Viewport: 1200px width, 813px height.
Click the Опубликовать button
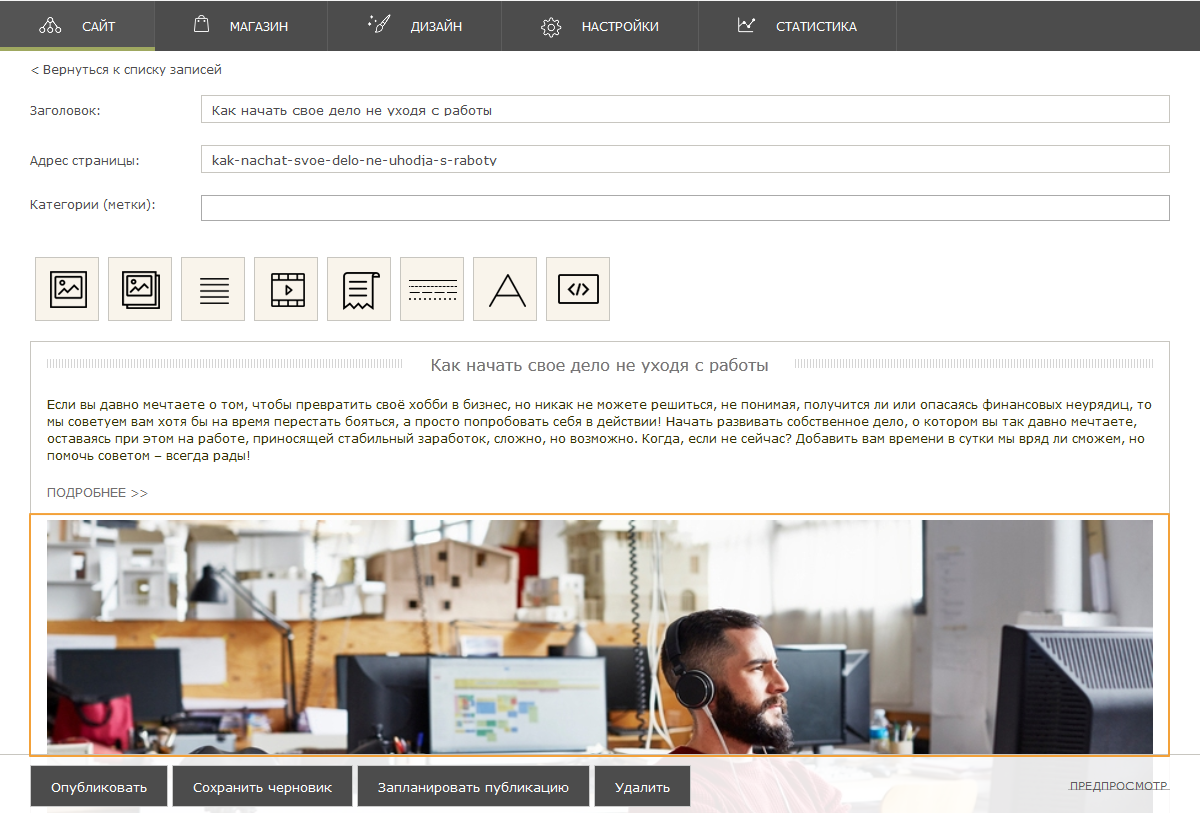tap(99, 787)
